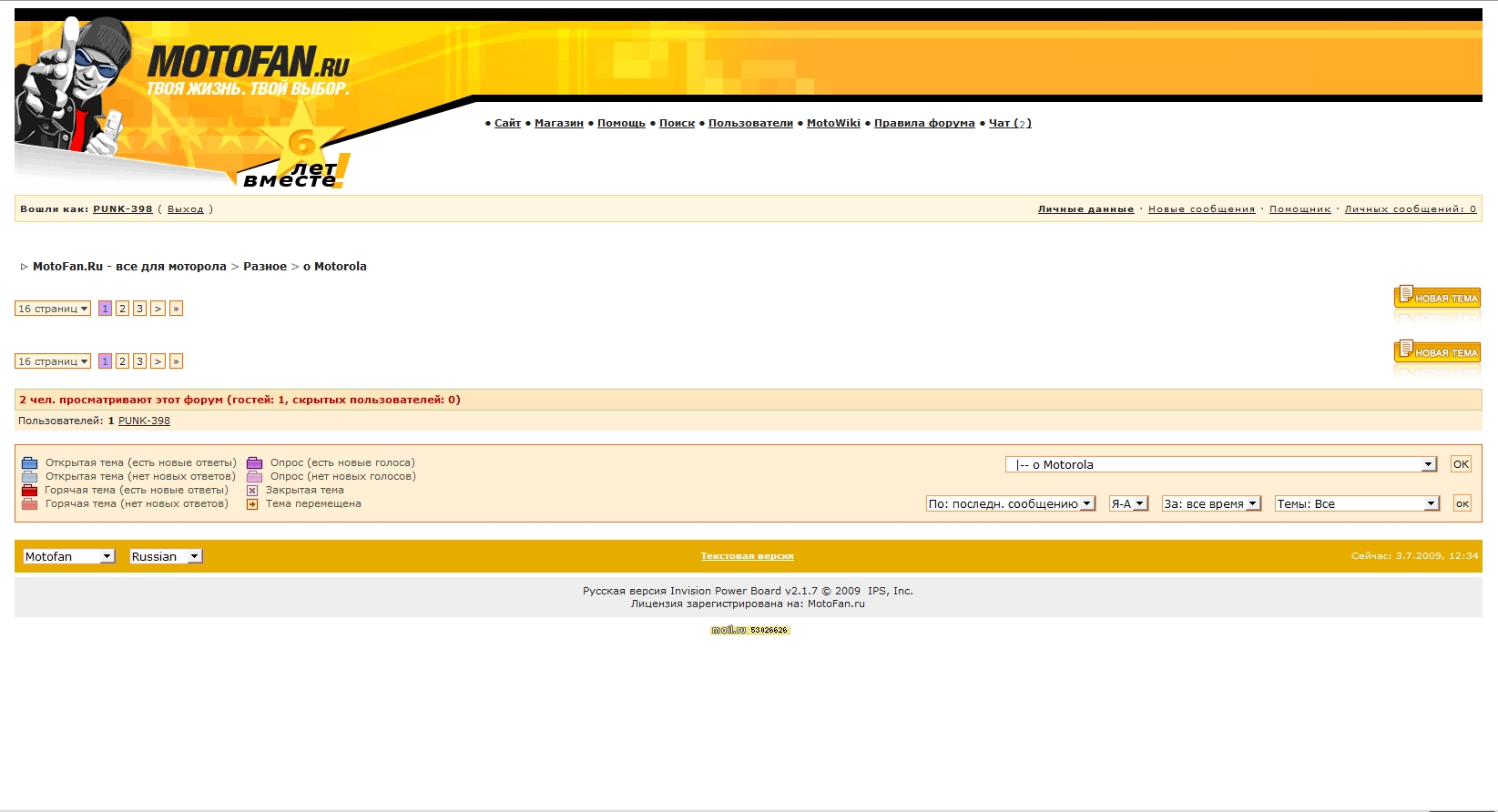Expand the lower 16 страниц dropdown
This screenshot has height=812, width=1498.
tap(53, 361)
